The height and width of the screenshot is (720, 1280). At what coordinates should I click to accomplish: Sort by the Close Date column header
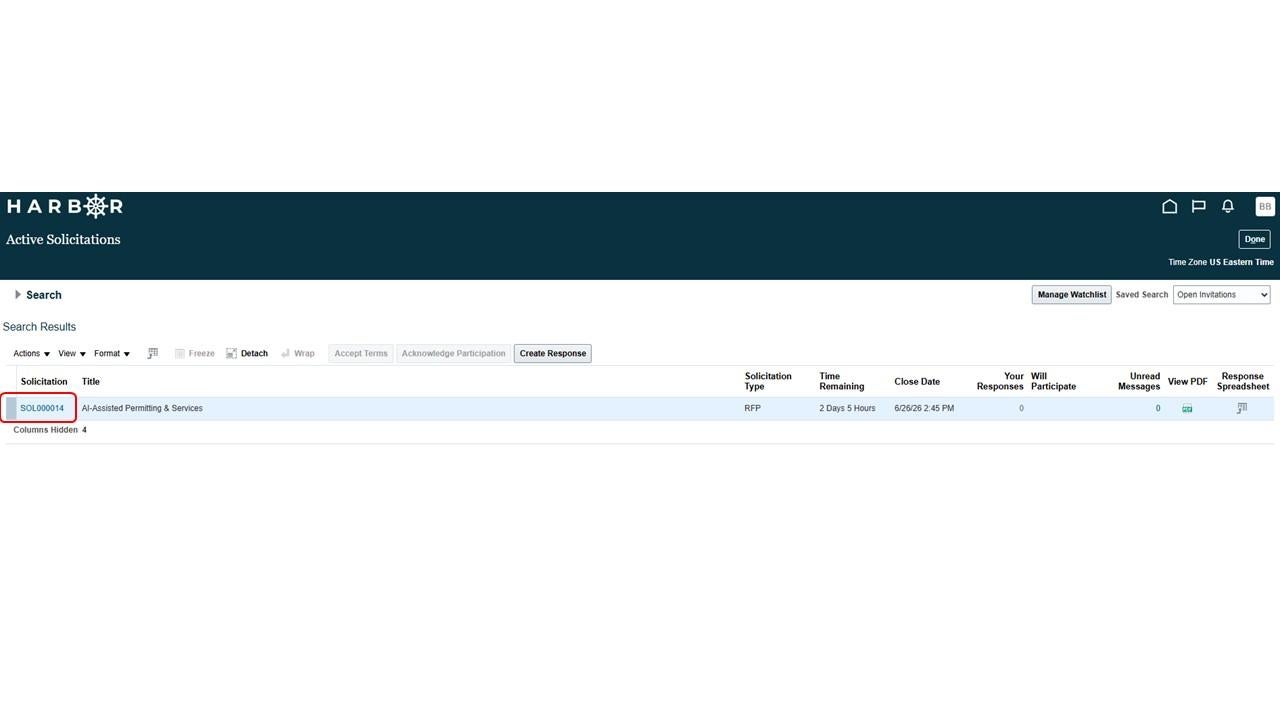pyautogui.click(x=917, y=381)
